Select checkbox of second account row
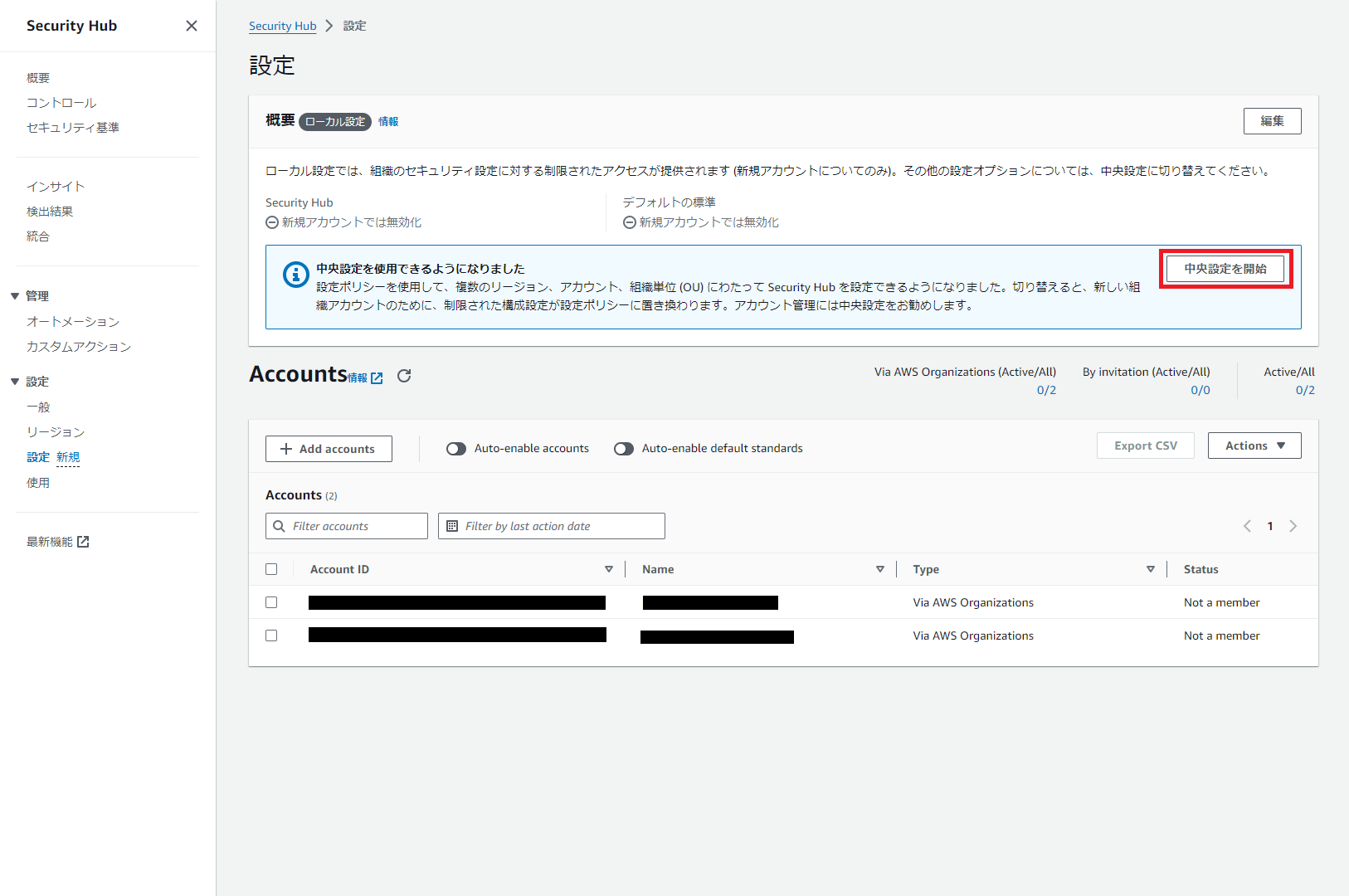This screenshot has width=1349, height=896. [x=271, y=635]
